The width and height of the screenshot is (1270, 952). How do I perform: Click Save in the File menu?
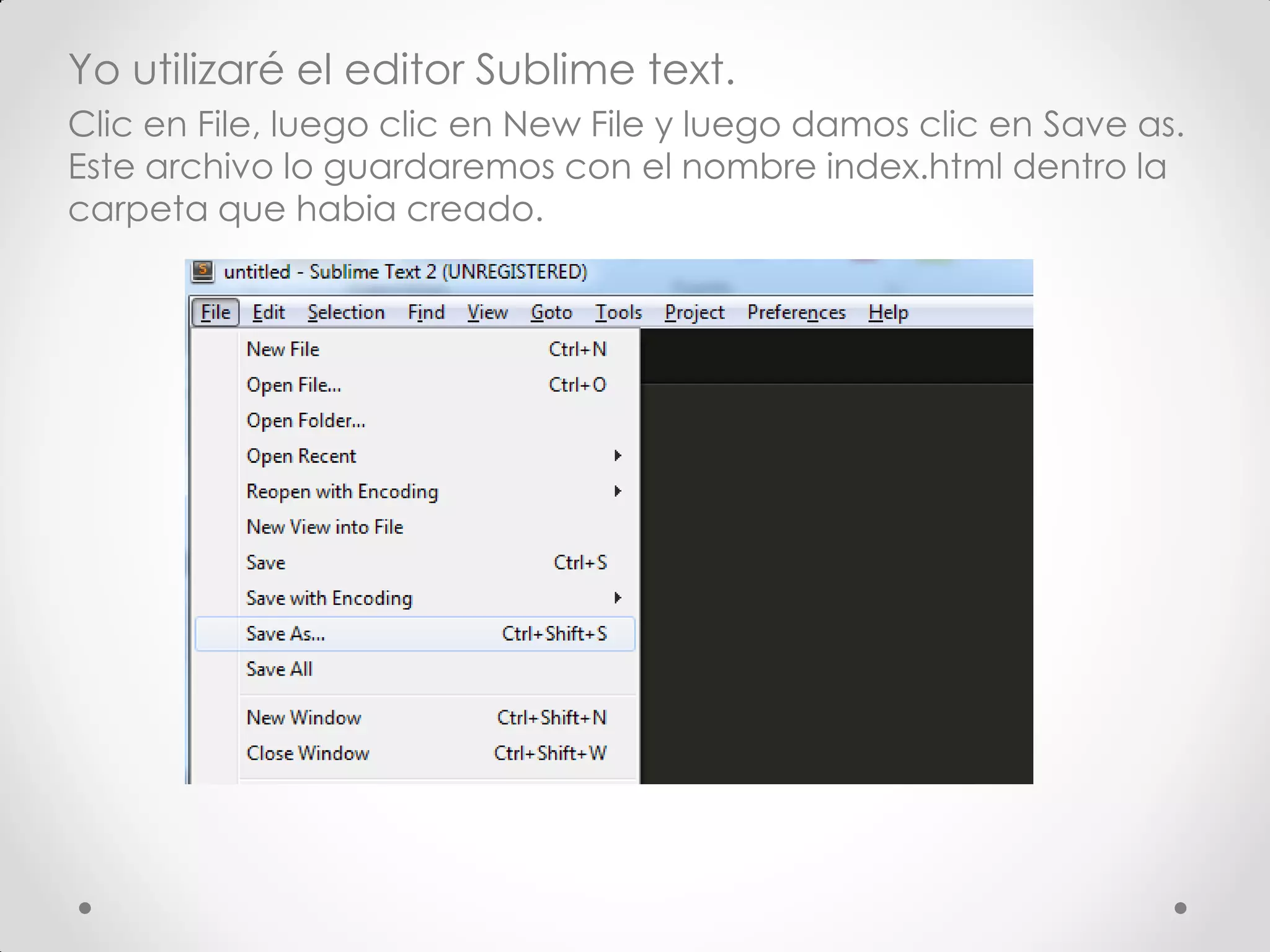(x=415, y=563)
